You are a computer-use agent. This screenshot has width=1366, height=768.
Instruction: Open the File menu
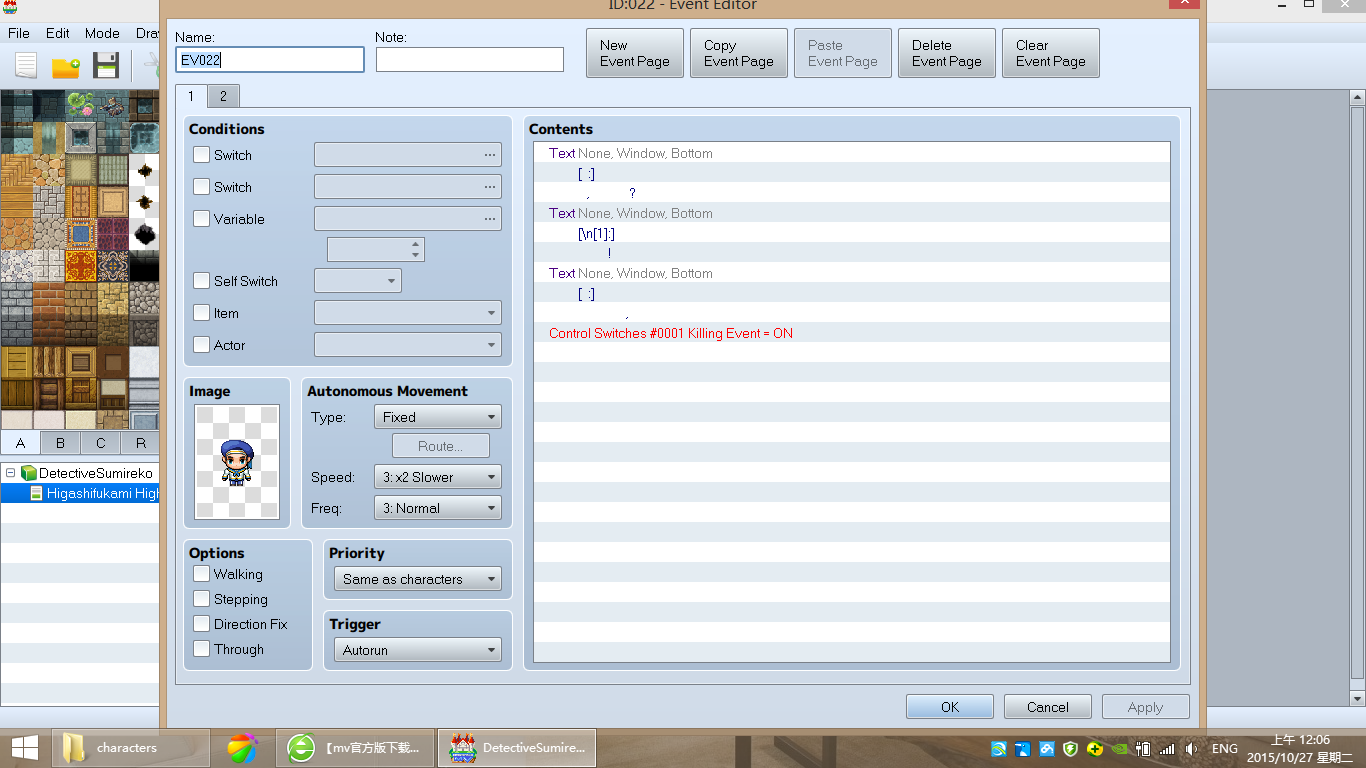point(18,33)
